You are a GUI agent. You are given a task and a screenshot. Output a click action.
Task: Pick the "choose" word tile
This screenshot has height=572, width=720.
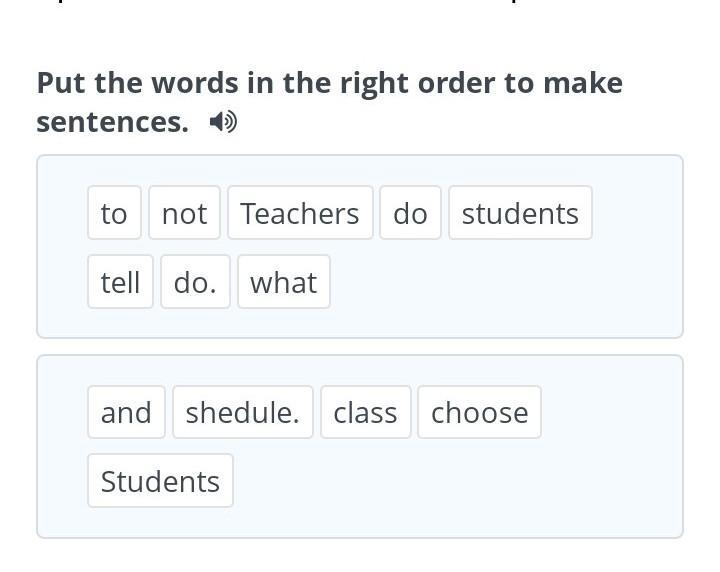pos(480,412)
